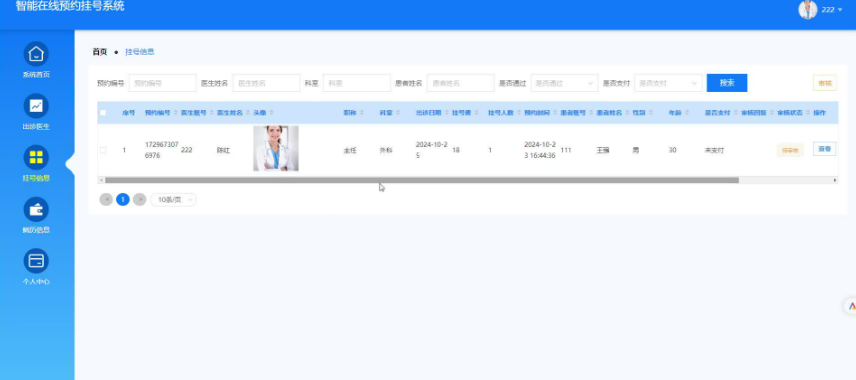Image resolution: width=856 pixels, height=380 pixels.
Task: Sort table by 性别 column arrows
Action: 651,113
